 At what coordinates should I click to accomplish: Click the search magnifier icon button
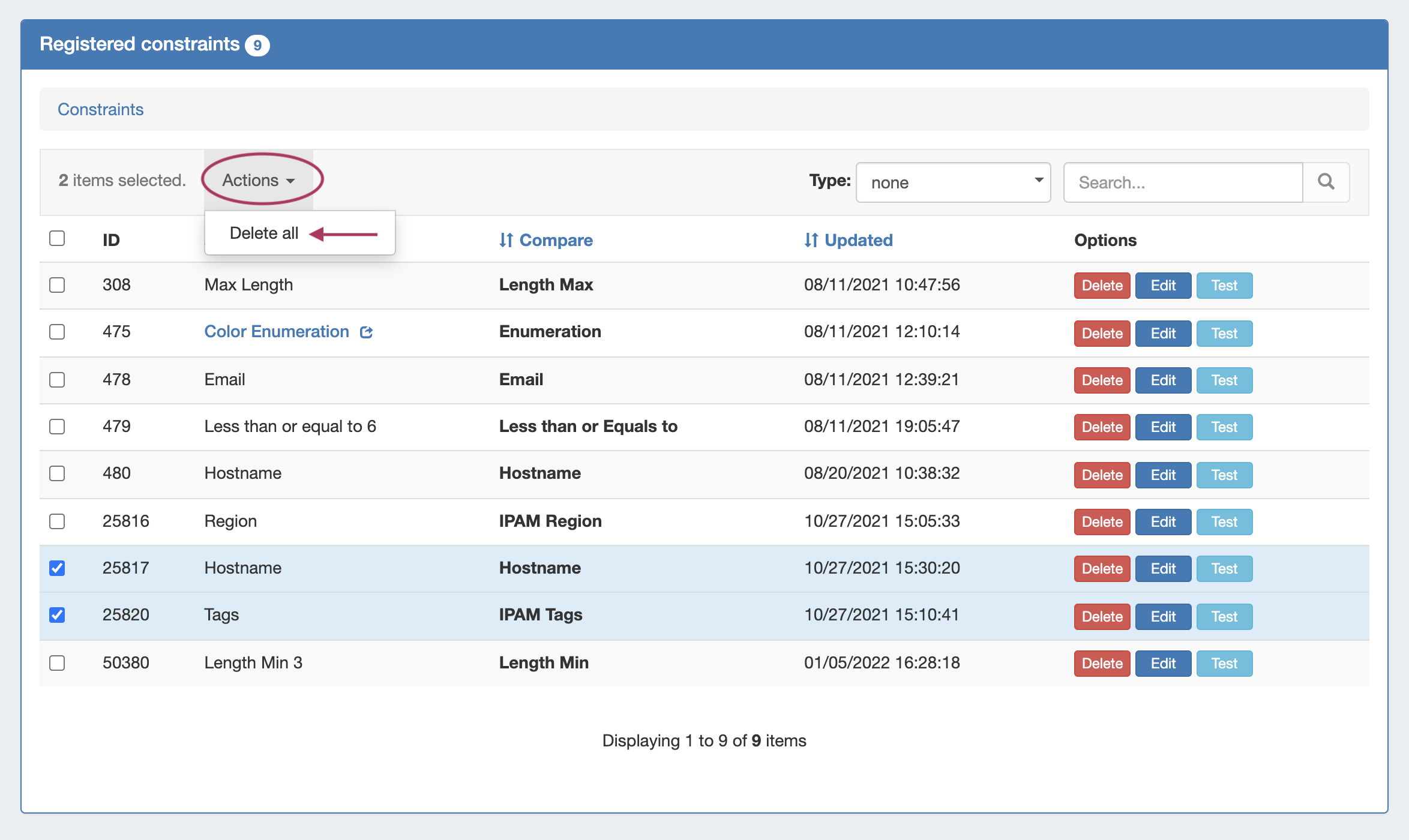click(x=1326, y=182)
